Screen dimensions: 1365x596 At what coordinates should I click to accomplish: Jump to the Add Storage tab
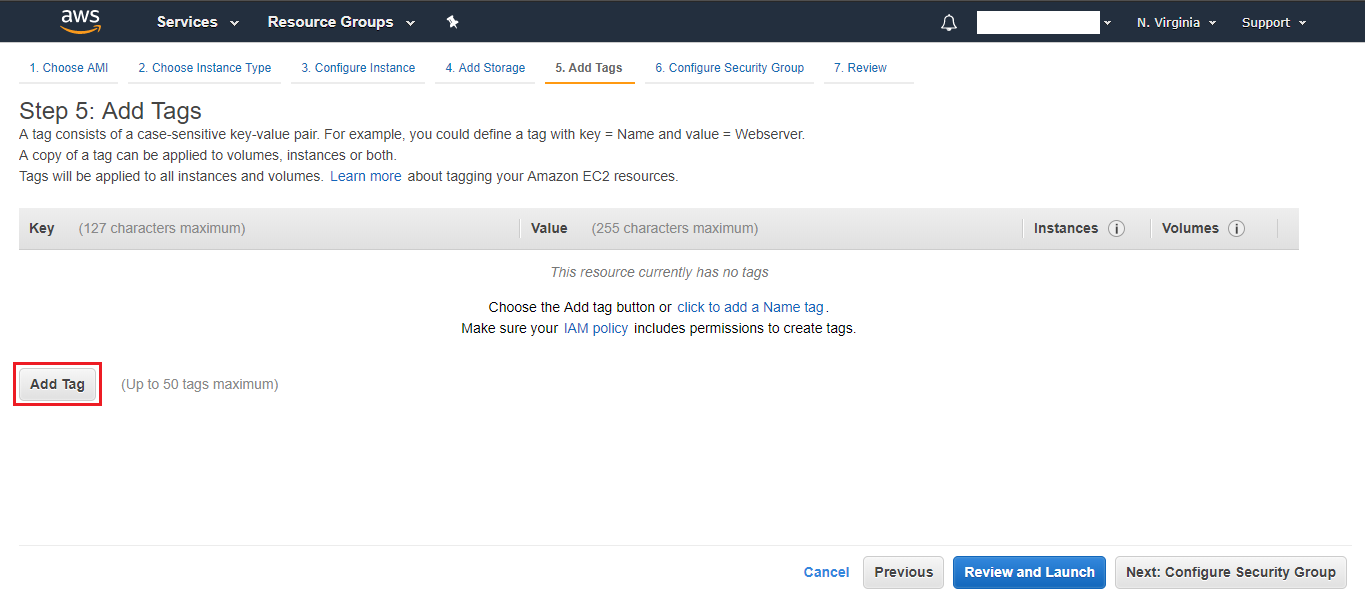click(x=485, y=68)
